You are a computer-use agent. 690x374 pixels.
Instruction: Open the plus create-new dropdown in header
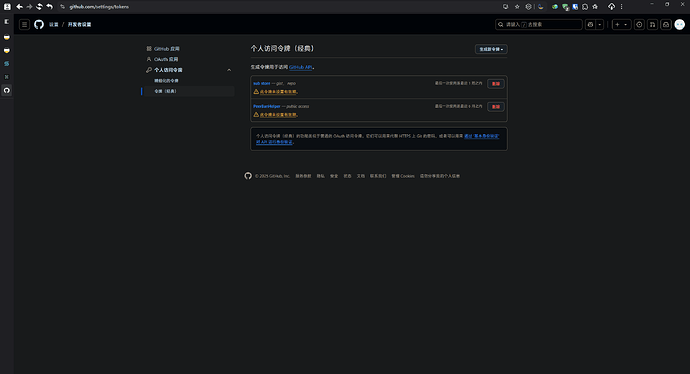tap(621, 25)
